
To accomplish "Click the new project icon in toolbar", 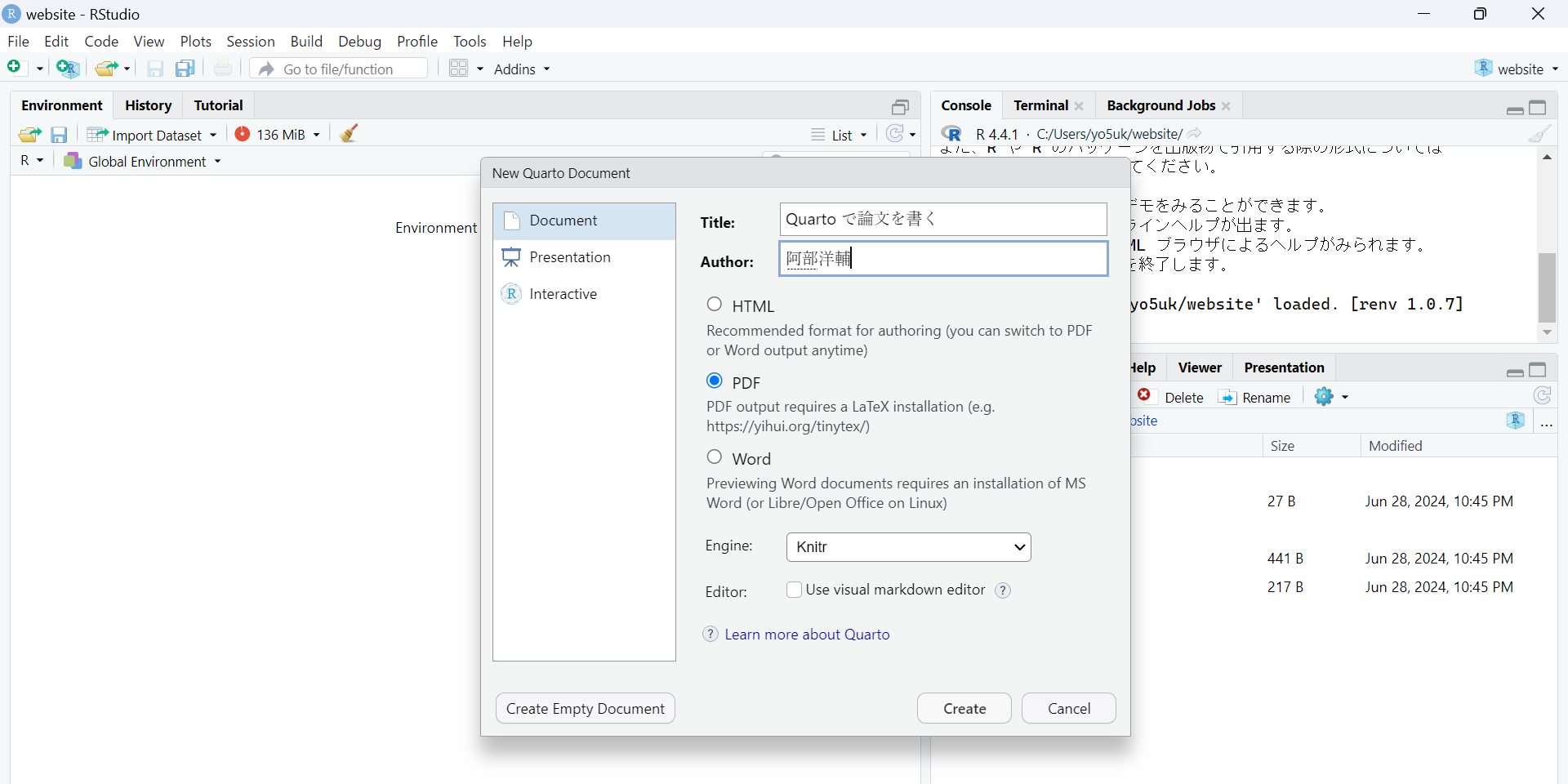I will 68,69.
